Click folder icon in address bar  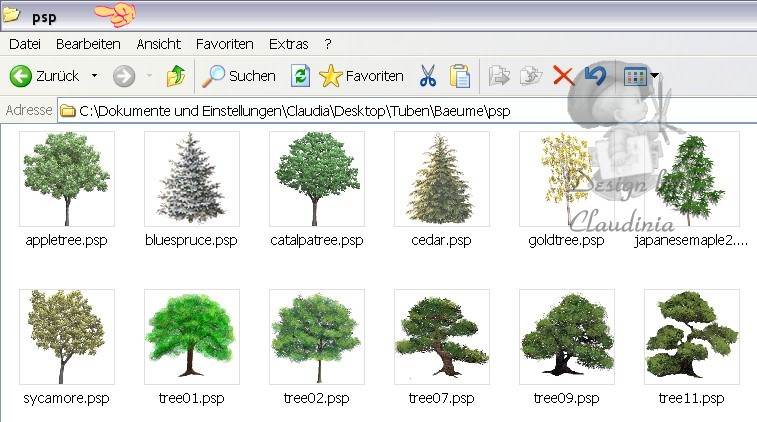tap(68, 111)
